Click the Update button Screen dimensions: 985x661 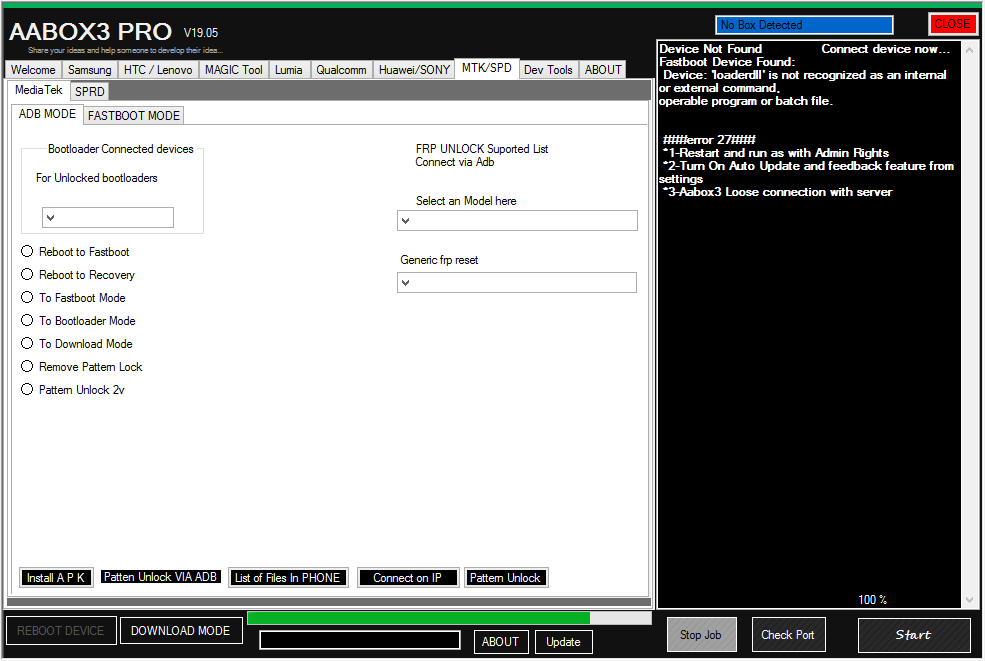(x=563, y=642)
